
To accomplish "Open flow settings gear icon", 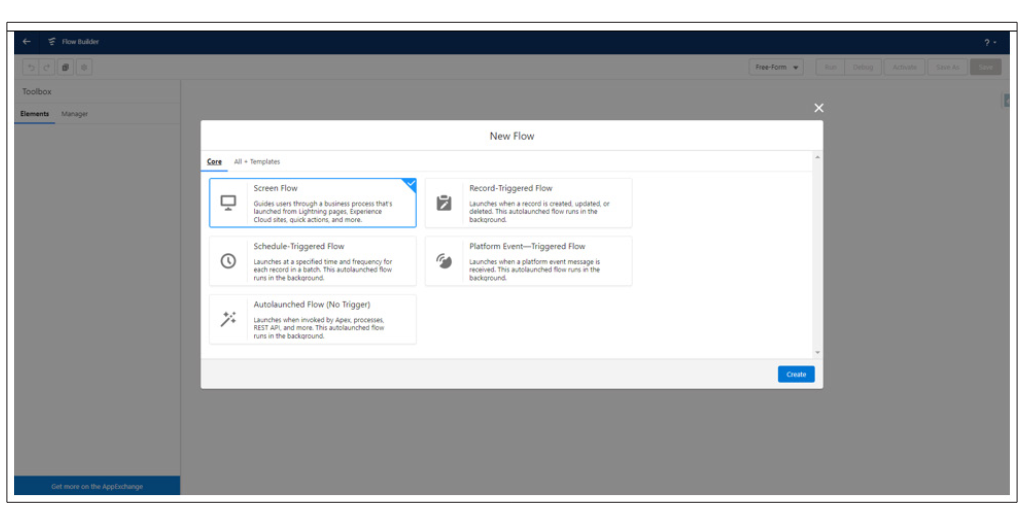I will coord(84,67).
